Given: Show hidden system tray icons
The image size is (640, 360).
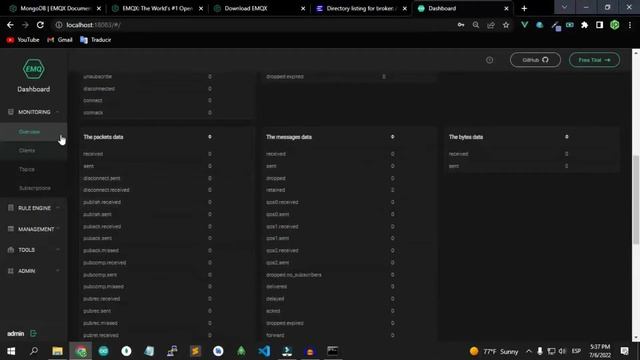Looking at the screenshot, I should coord(529,351).
